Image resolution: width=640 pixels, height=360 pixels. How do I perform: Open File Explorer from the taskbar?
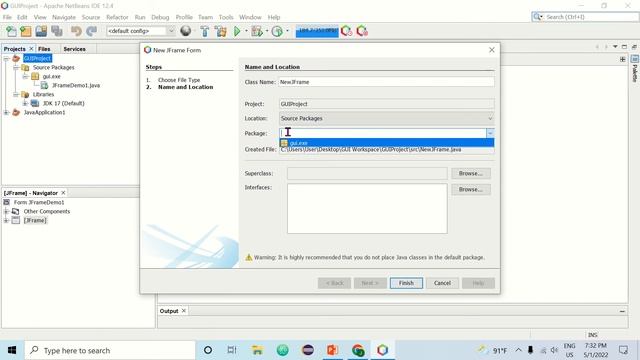click(x=257, y=350)
